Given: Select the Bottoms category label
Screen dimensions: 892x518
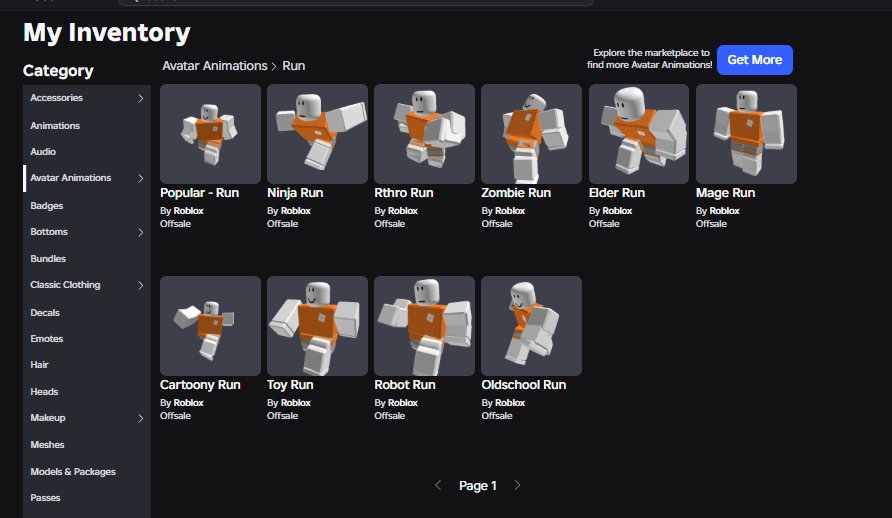Looking at the screenshot, I should point(49,231).
